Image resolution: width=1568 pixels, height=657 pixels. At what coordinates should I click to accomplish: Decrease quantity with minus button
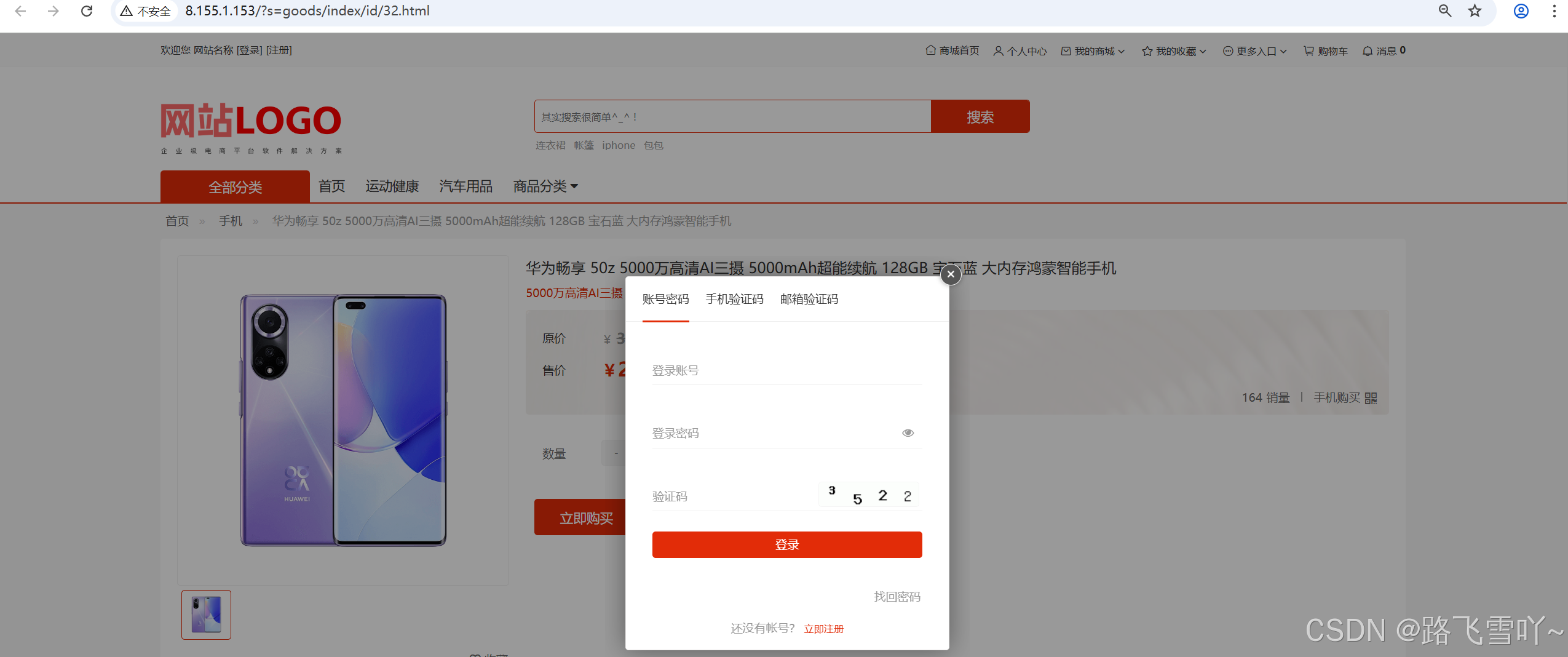pos(616,454)
